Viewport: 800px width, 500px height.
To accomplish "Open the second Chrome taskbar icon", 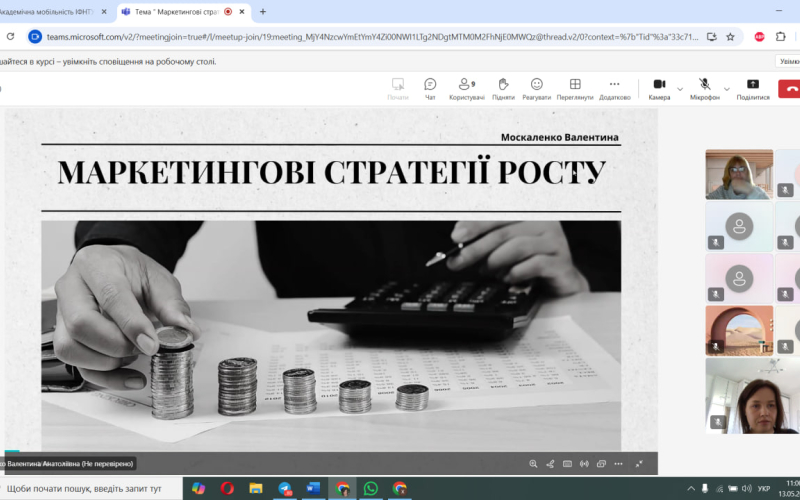I will 400,489.
